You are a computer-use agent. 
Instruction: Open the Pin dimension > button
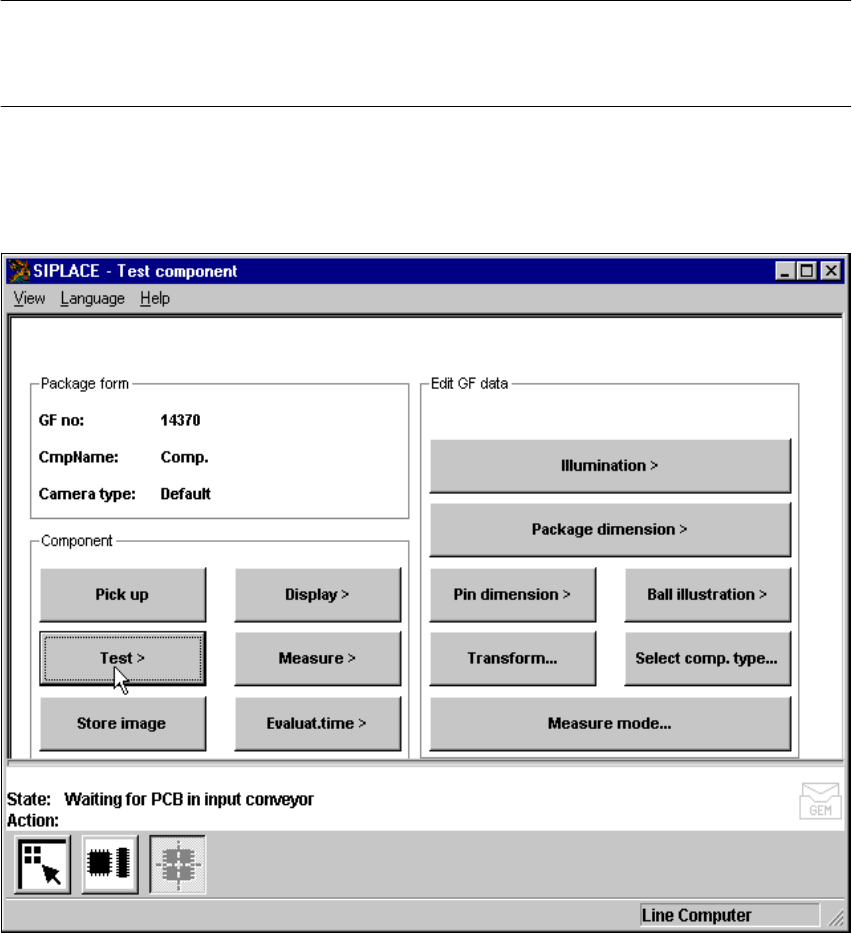coord(513,594)
